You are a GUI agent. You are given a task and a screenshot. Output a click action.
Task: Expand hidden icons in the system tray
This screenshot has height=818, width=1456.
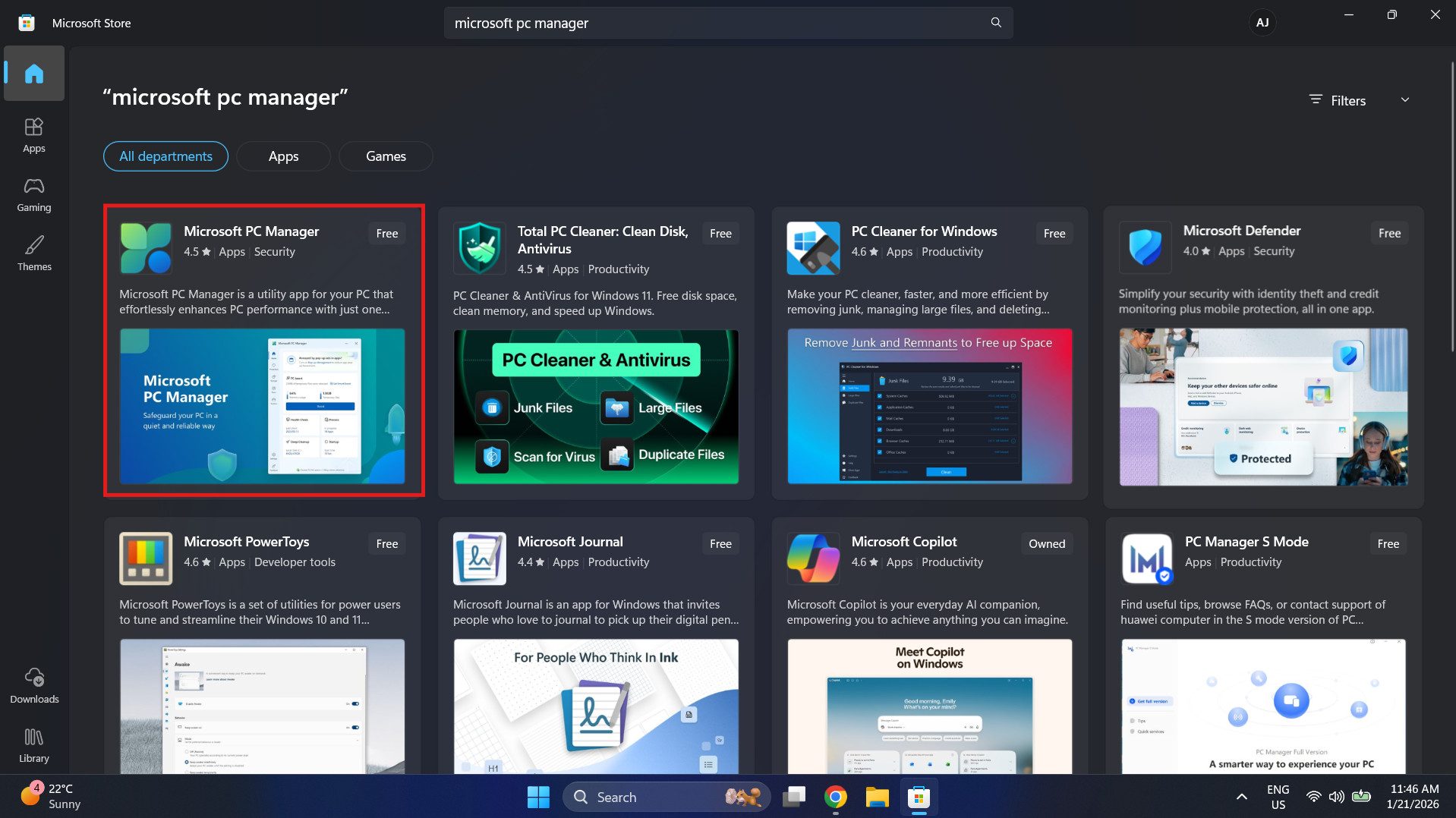pos(1241,797)
